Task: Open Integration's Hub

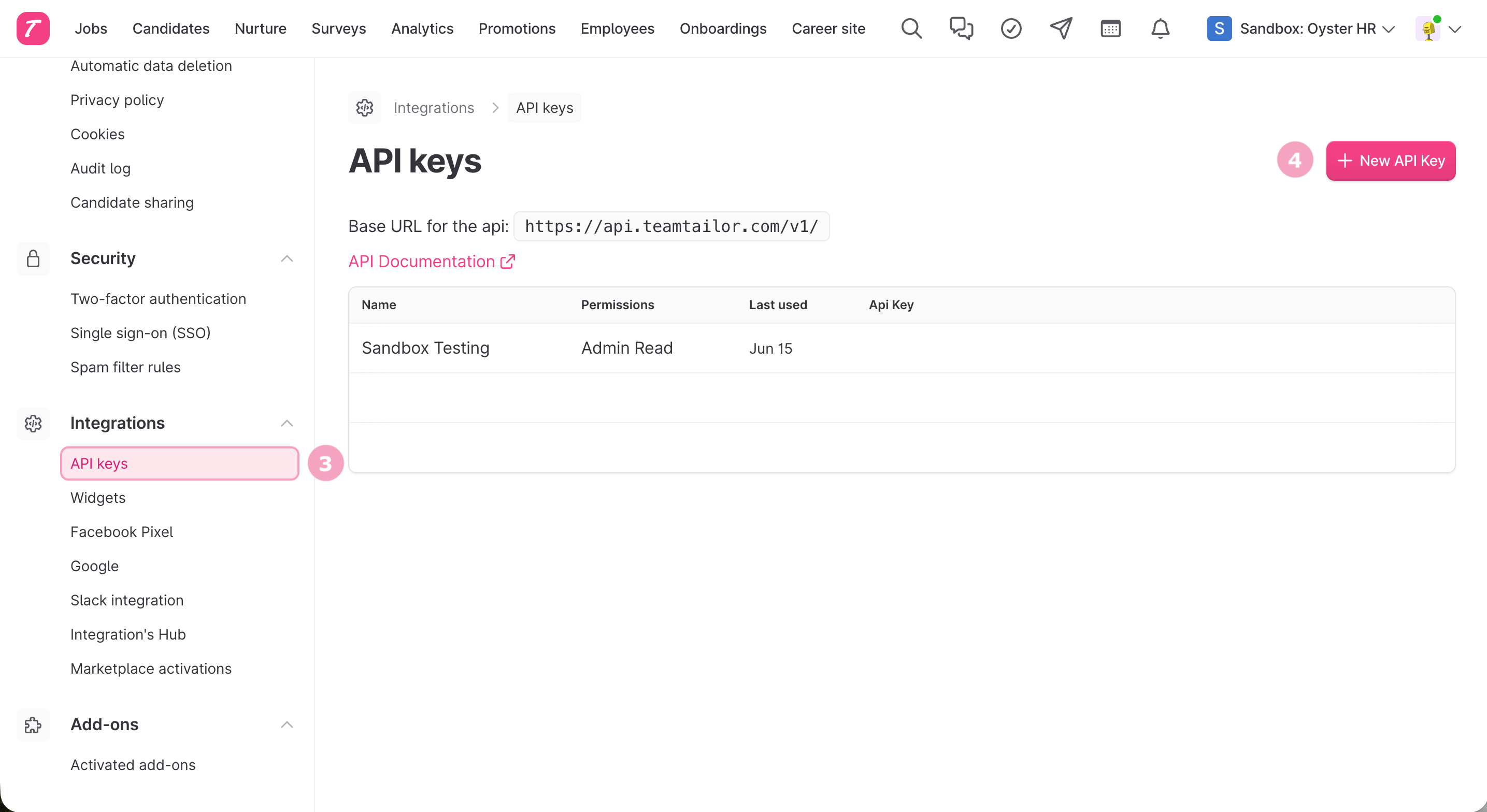Action: (128, 634)
